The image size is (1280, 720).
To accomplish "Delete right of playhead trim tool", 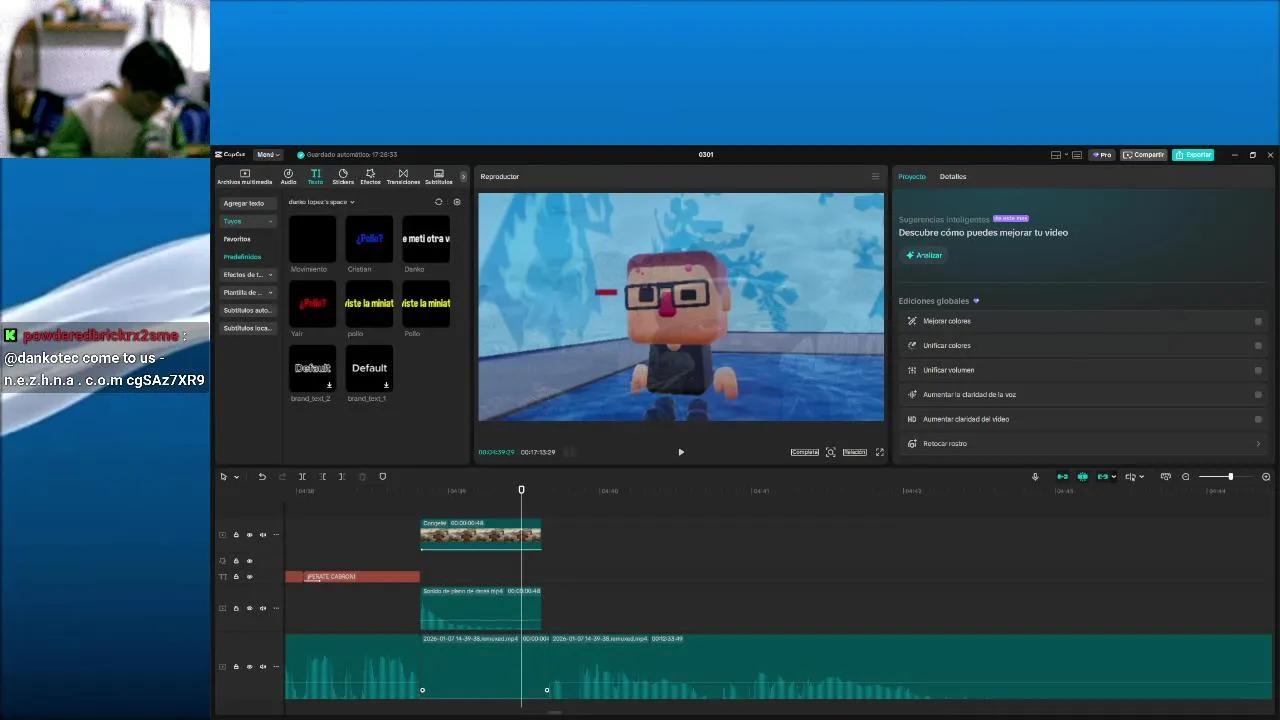I will [342, 477].
